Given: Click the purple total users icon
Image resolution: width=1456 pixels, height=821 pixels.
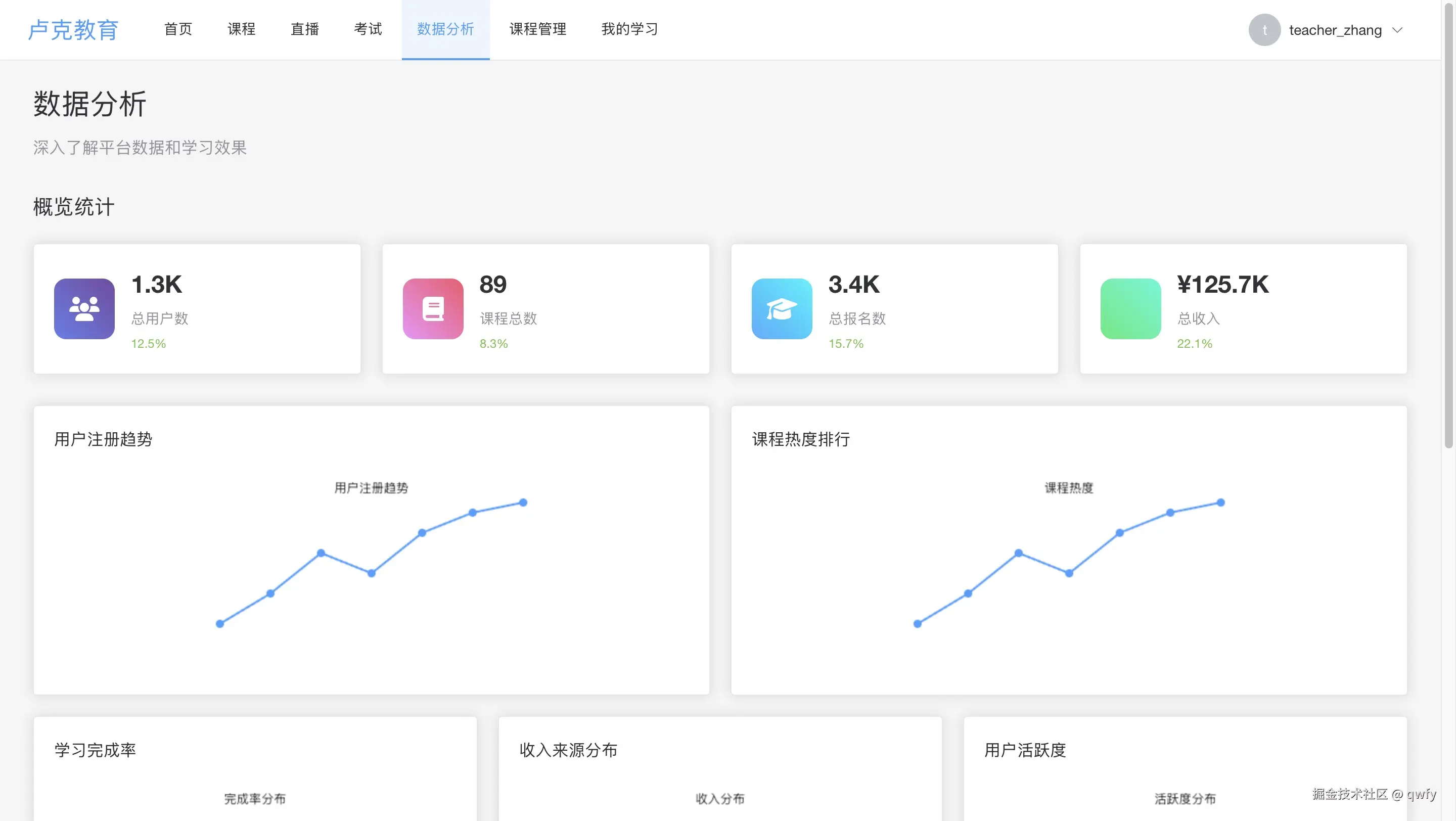Looking at the screenshot, I should [84, 308].
